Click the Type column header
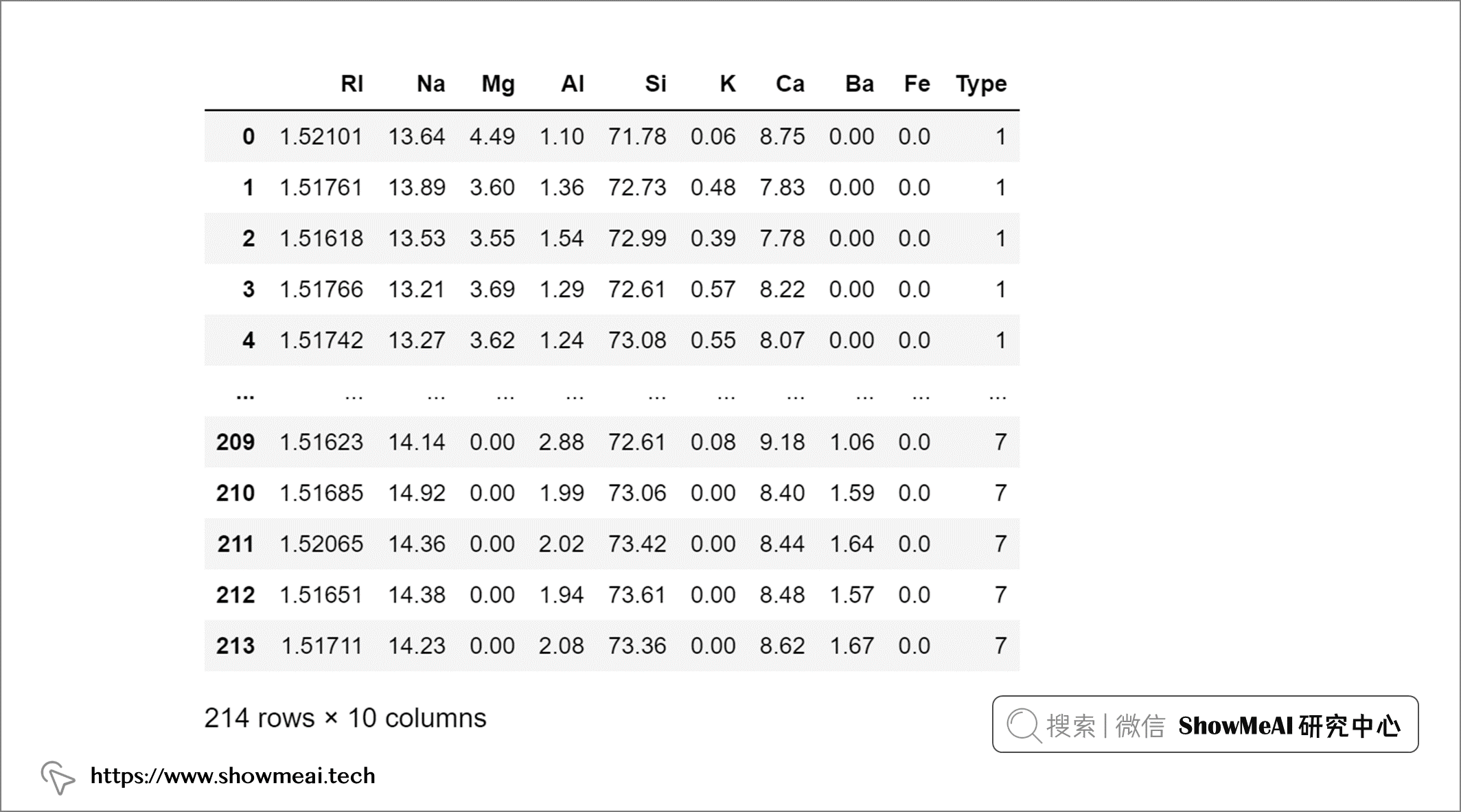 pyautogui.click(x=980, y=84)
